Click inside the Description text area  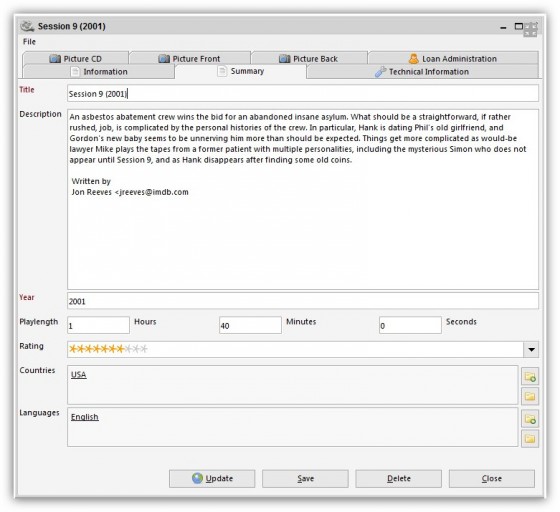pos(303,199)
